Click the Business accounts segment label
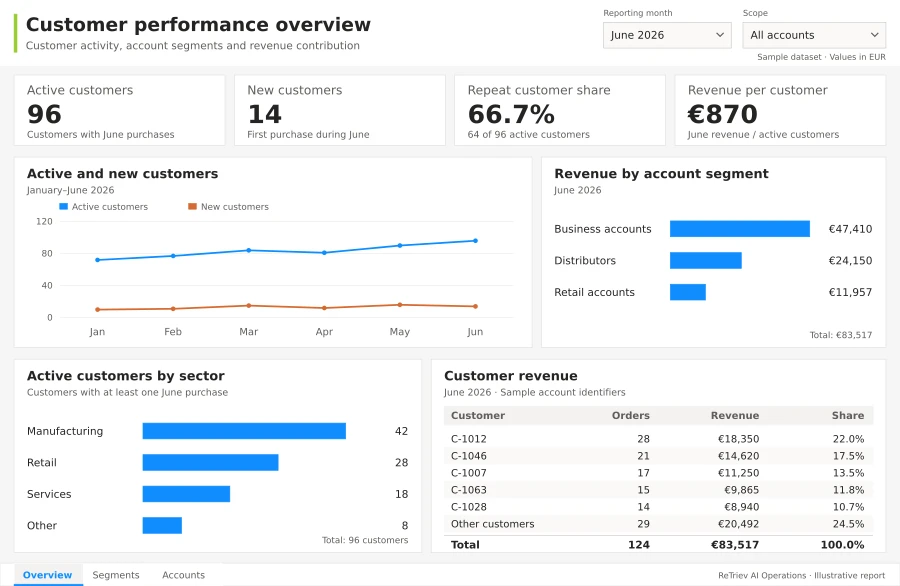This screenshot has height=586, width=900. 603,228
